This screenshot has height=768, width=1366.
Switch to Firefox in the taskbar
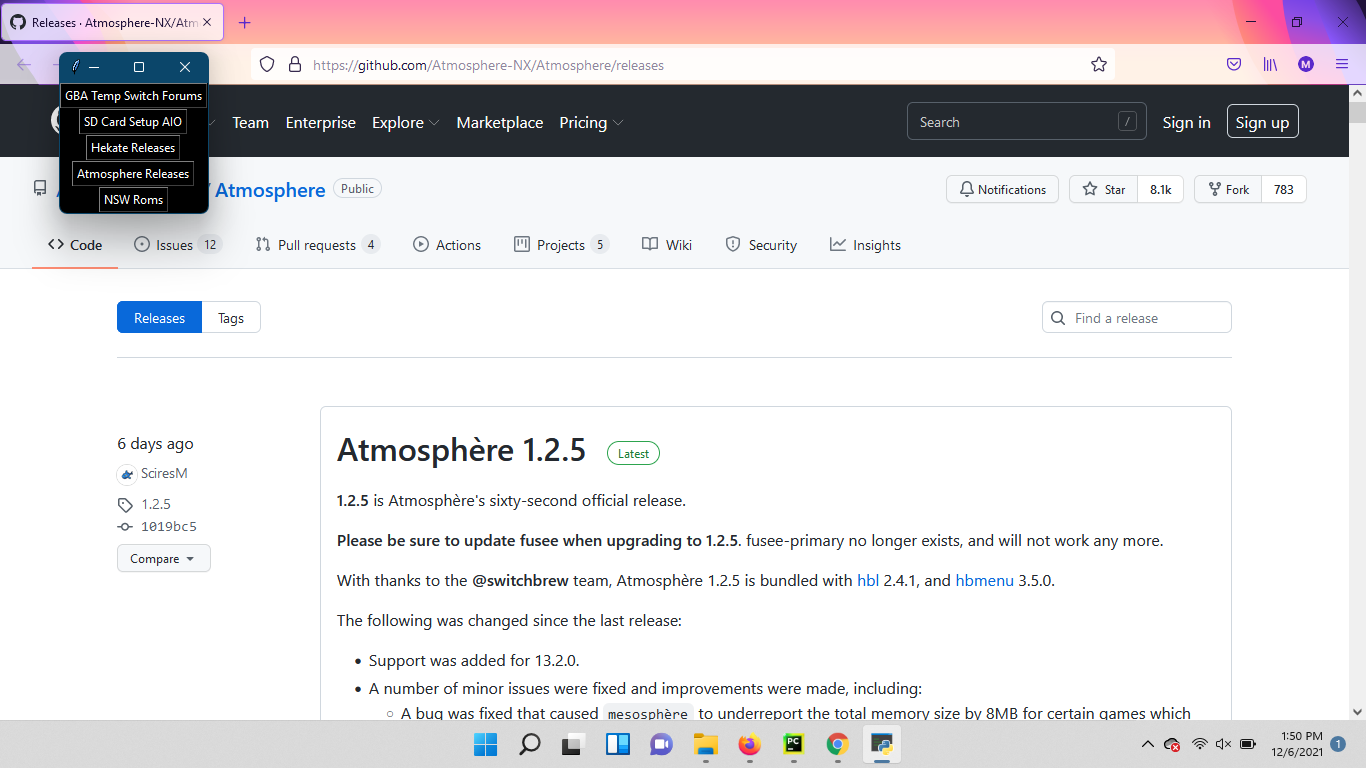[749, 744]
